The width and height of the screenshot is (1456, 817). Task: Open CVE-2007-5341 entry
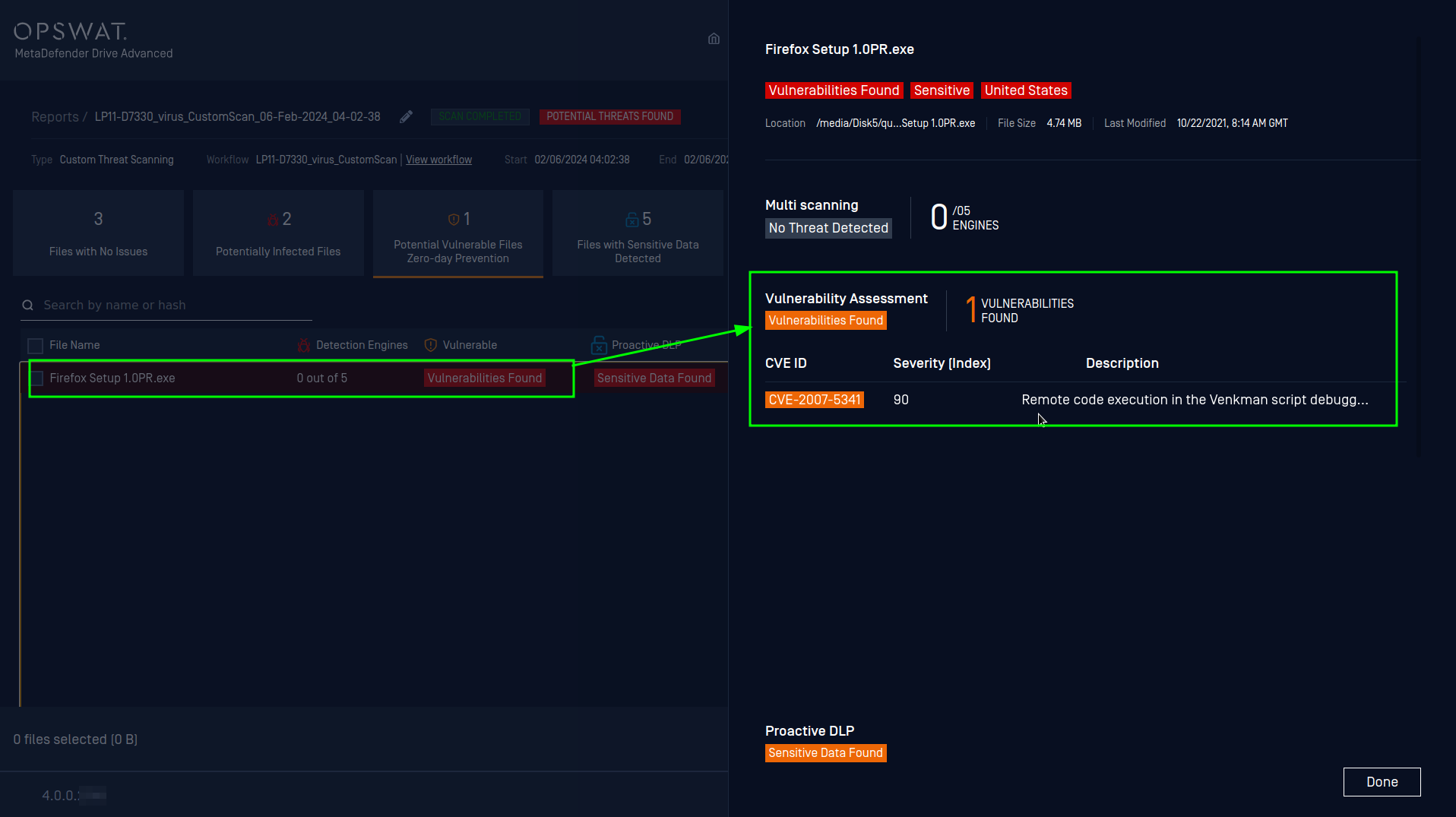(815, 400)
